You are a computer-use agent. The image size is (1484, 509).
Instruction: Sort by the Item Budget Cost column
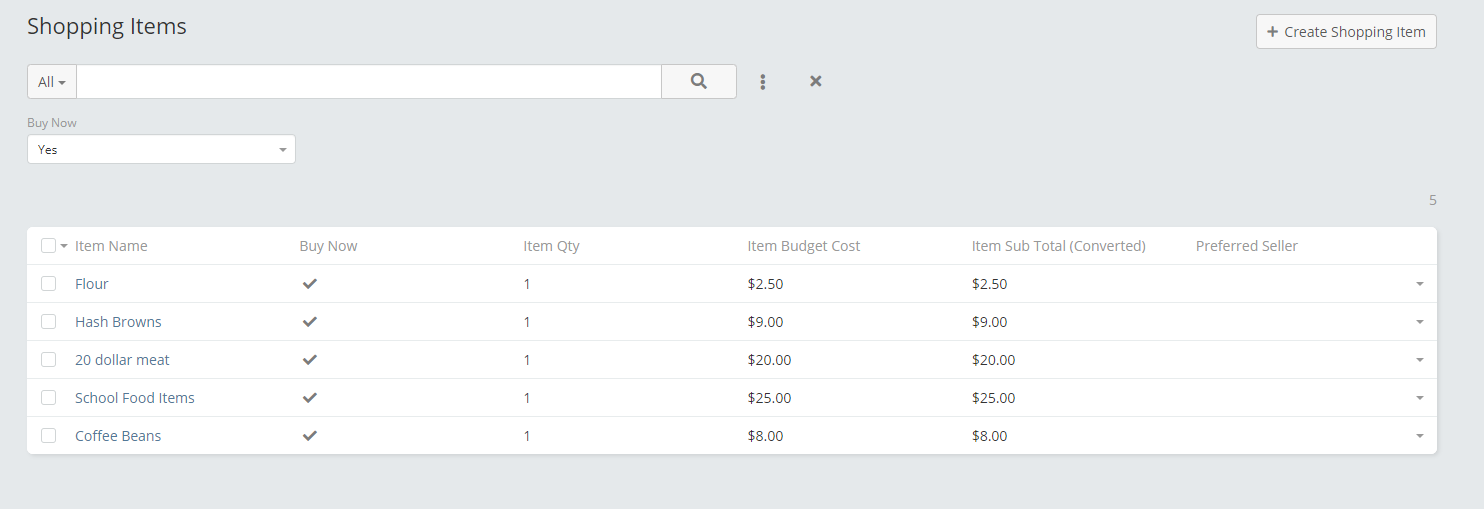click(803, 246)
